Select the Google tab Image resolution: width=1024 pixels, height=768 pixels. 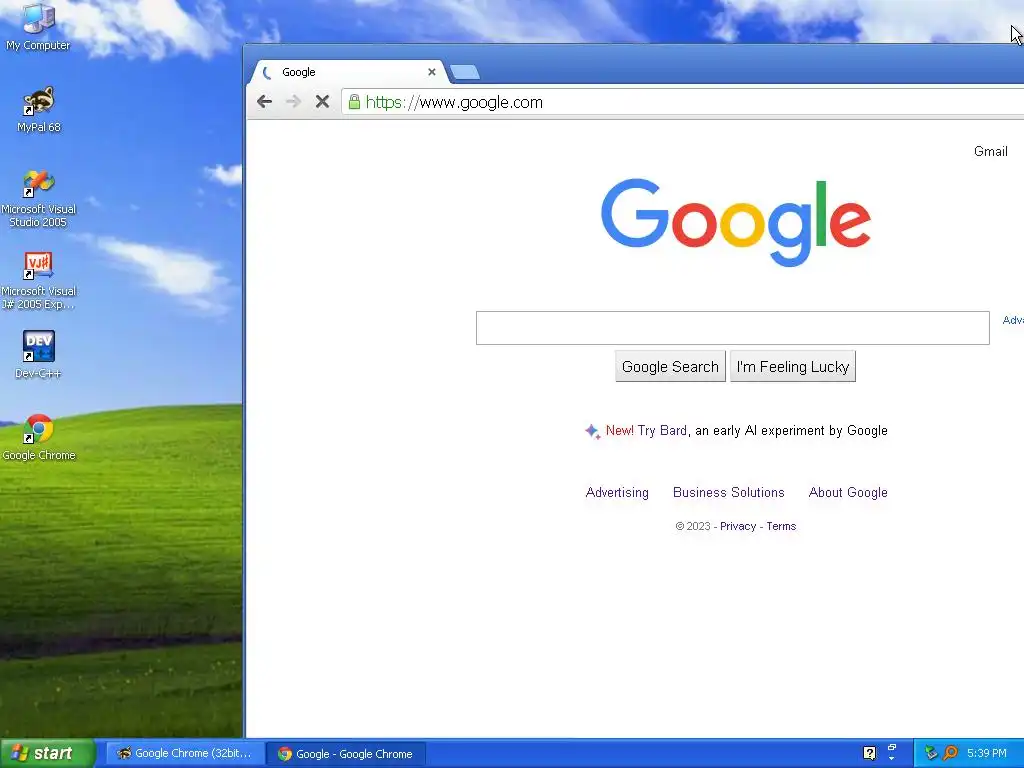(x=347, y=72)
